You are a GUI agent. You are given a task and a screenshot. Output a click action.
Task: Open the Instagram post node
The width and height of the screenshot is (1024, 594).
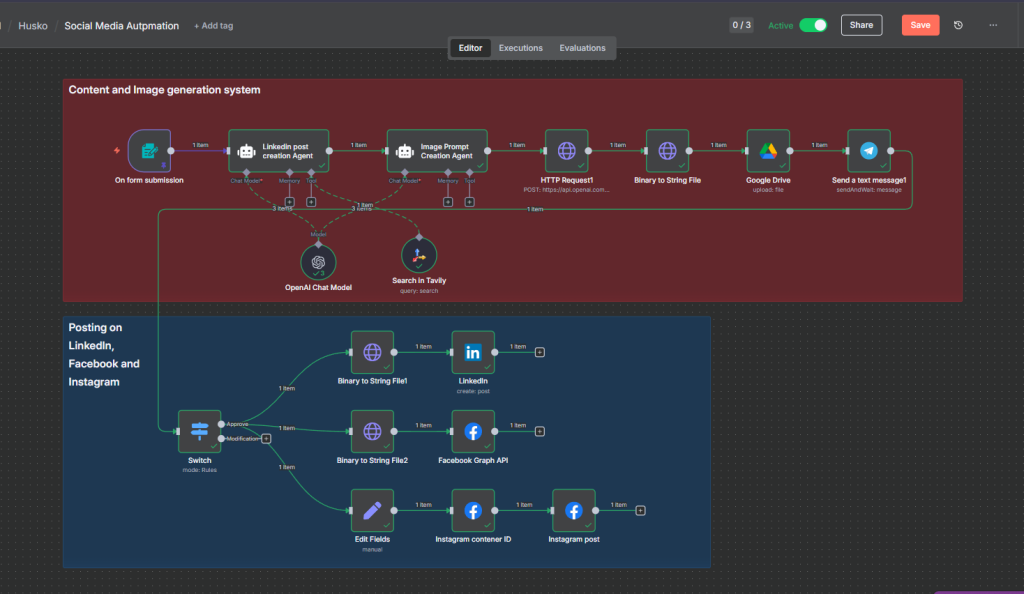click(574, 510)
